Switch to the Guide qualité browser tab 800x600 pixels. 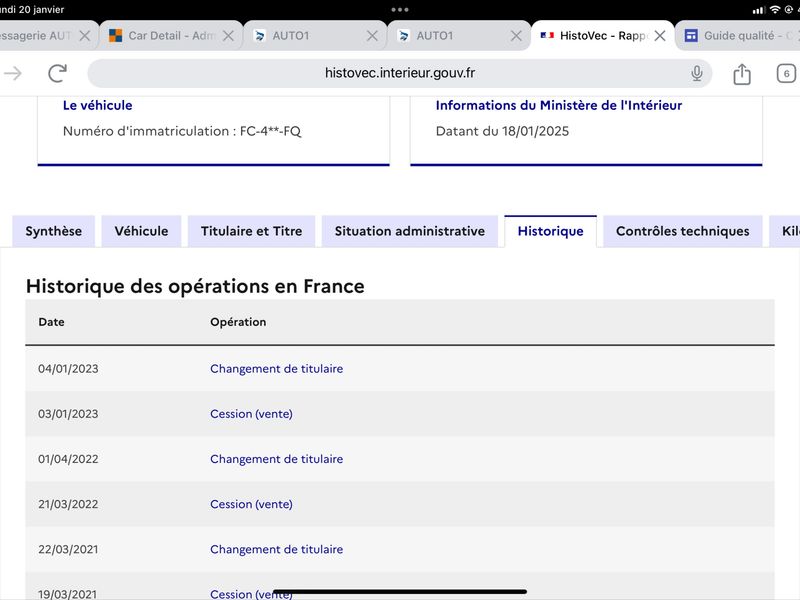(739, 36)
